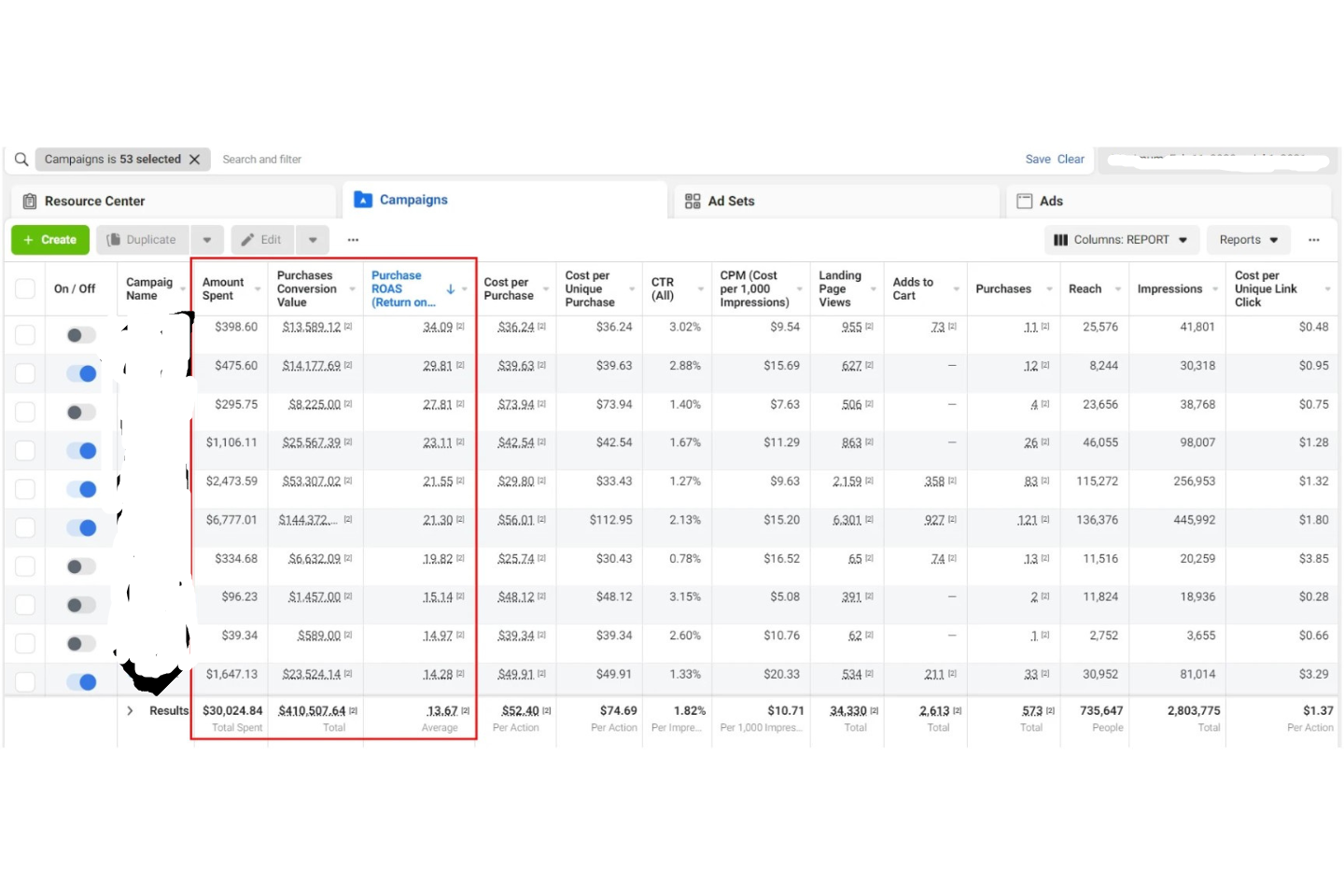The height and width of the screenshot is (896, 1344).
Task: Click info icon next to $13,589.12
Action: point(348,327)
